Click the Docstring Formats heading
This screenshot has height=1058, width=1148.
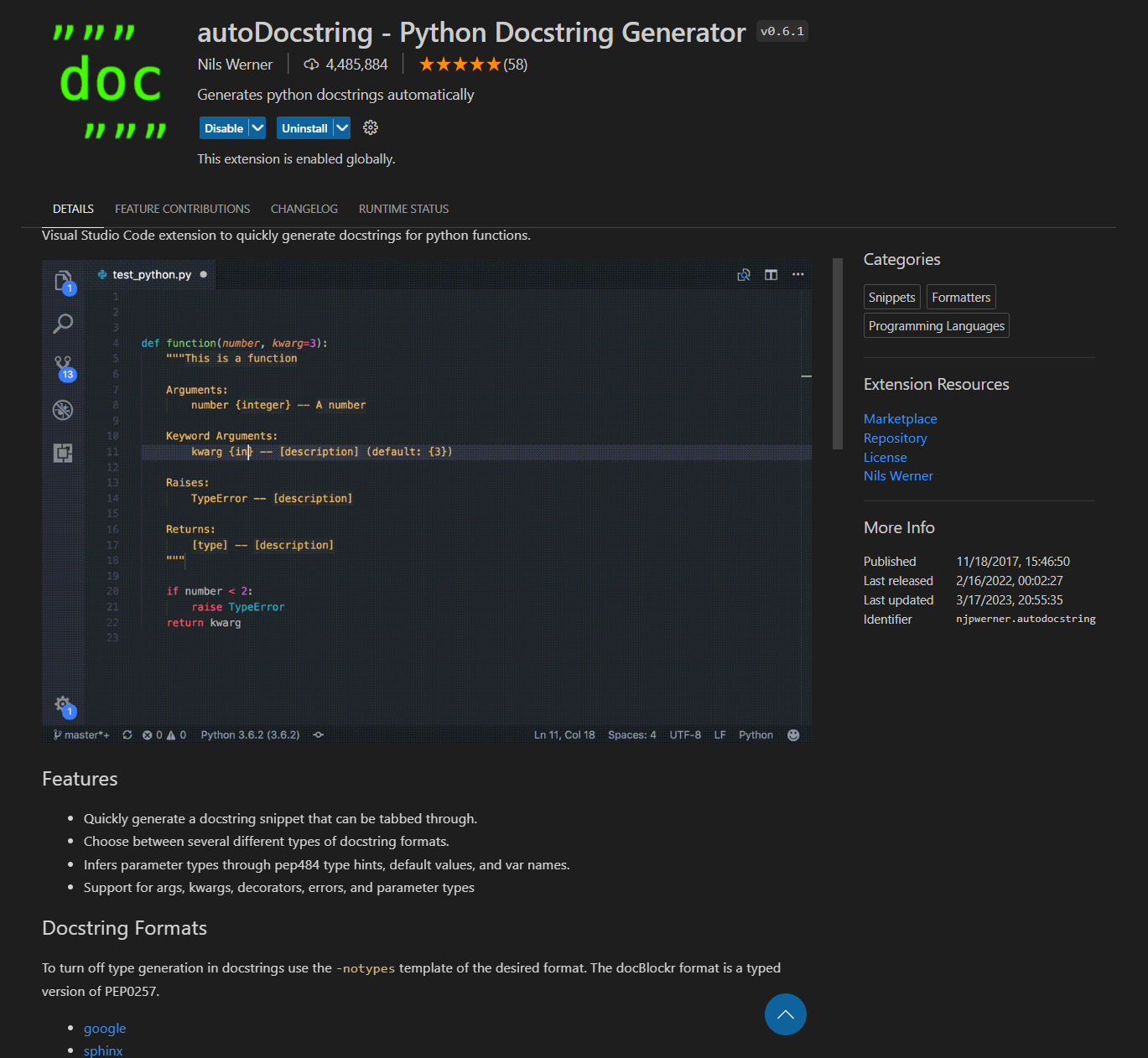pos(124,928)
